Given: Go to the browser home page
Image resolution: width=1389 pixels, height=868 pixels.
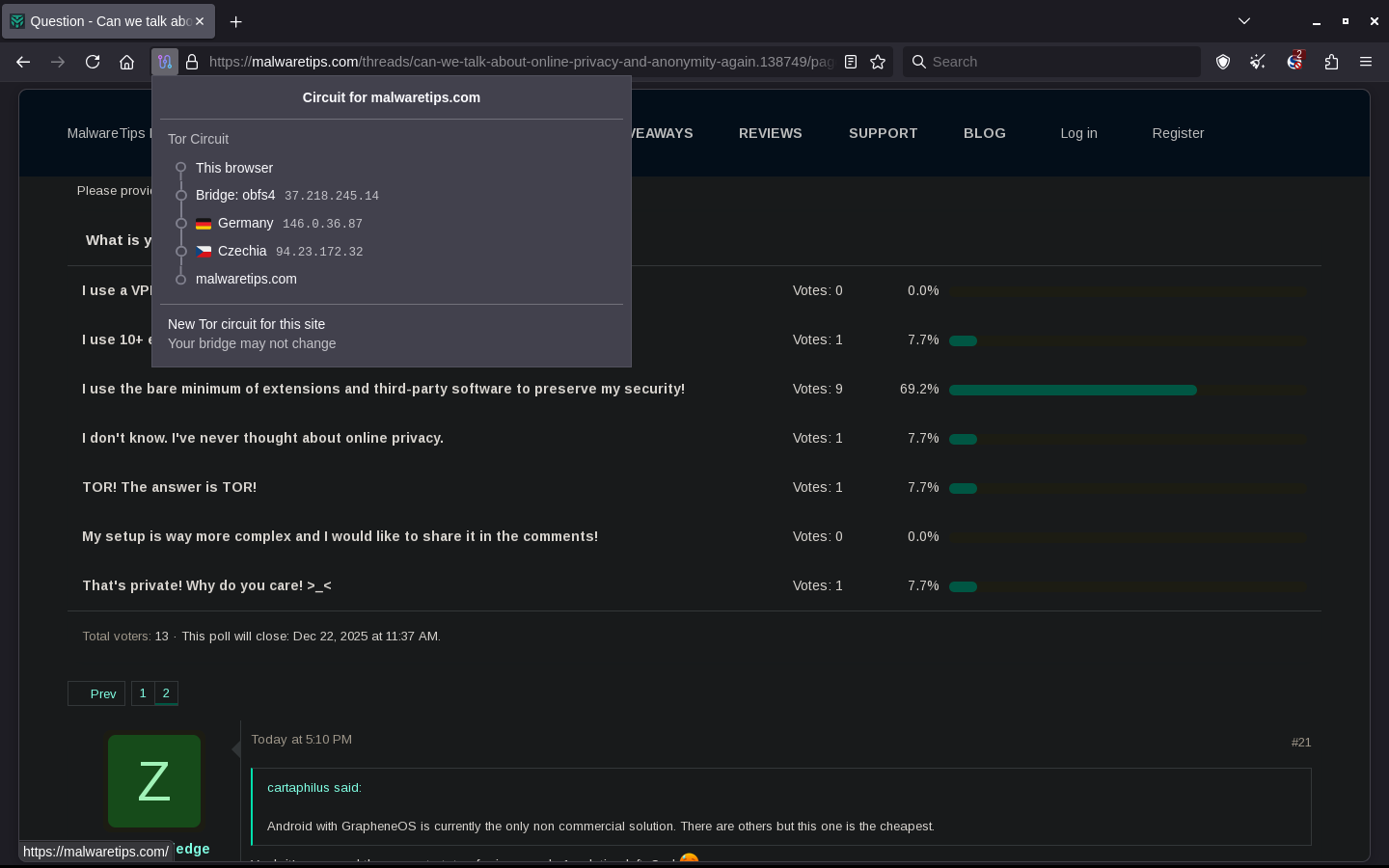Looking at the screenshot, I should click(x=126, y=62).
